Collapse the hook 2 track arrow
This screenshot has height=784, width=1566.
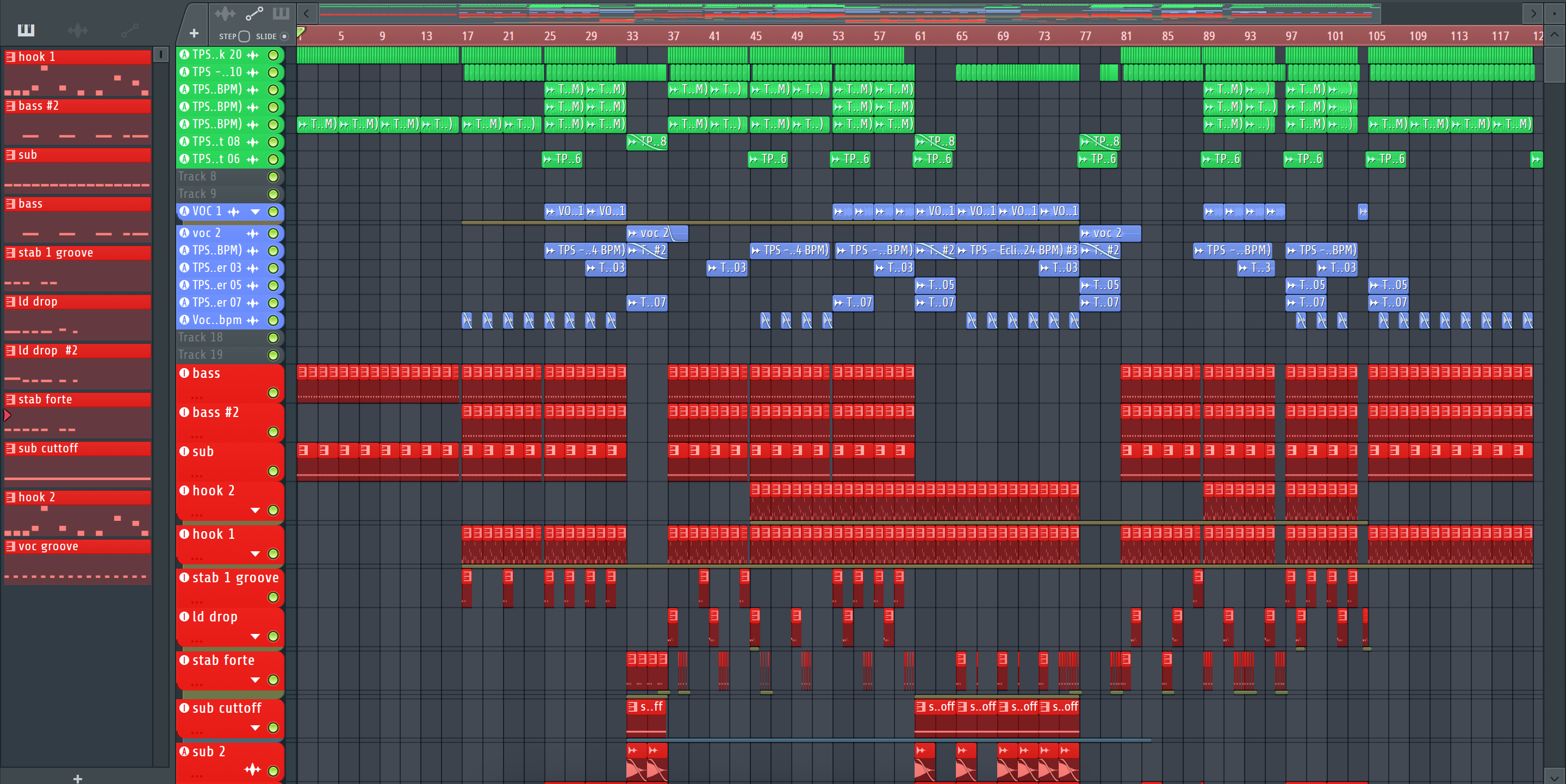pos(256,511)
